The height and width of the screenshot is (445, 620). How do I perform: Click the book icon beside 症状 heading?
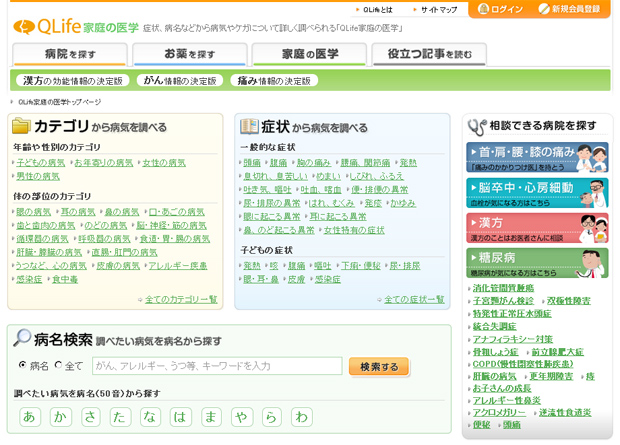pyautogui.click(x=249, y=127)
